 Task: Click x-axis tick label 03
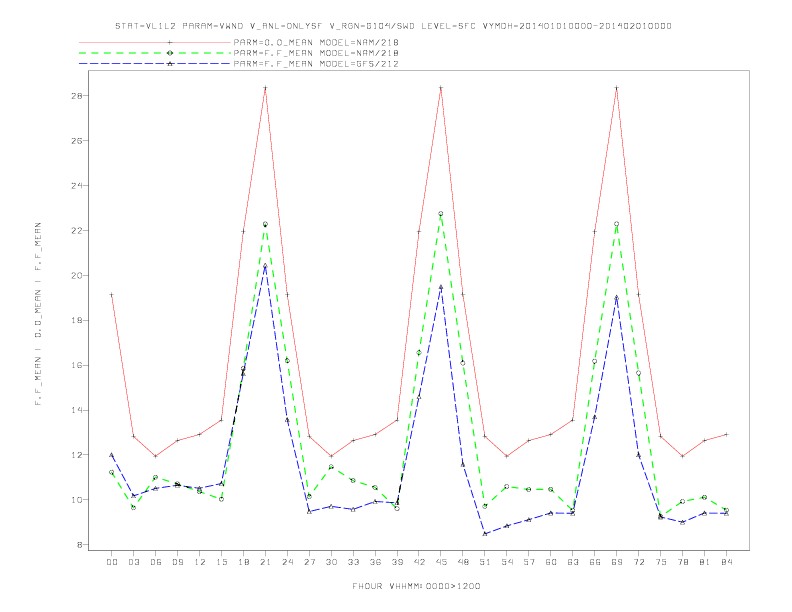(x=133, y=562)
